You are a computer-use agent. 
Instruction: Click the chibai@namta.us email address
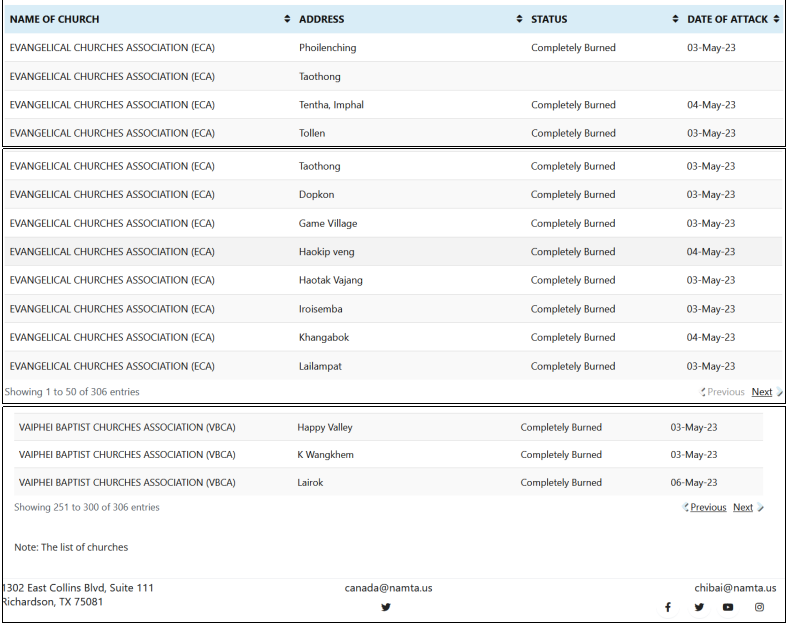(735, 588)
